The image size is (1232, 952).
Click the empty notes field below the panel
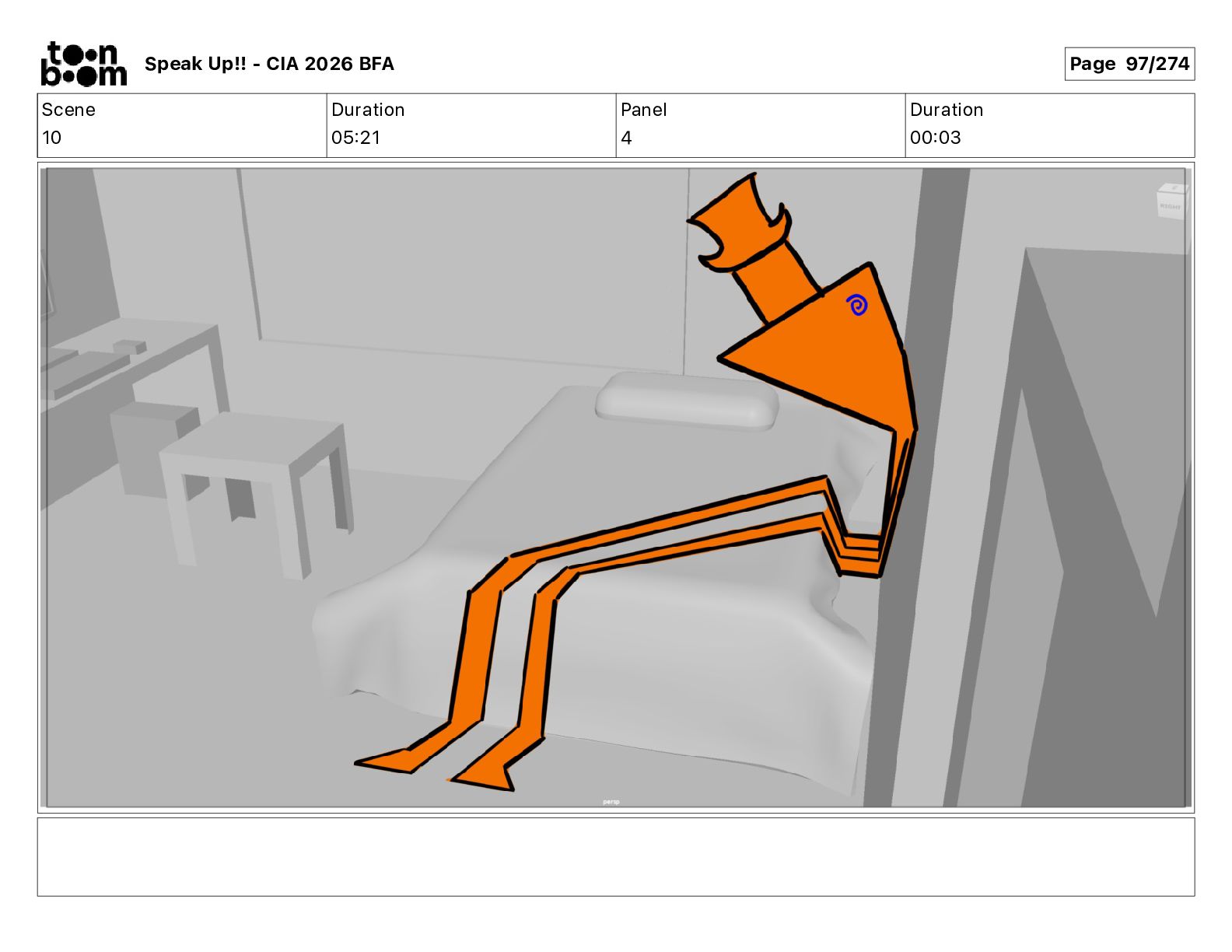615,856
